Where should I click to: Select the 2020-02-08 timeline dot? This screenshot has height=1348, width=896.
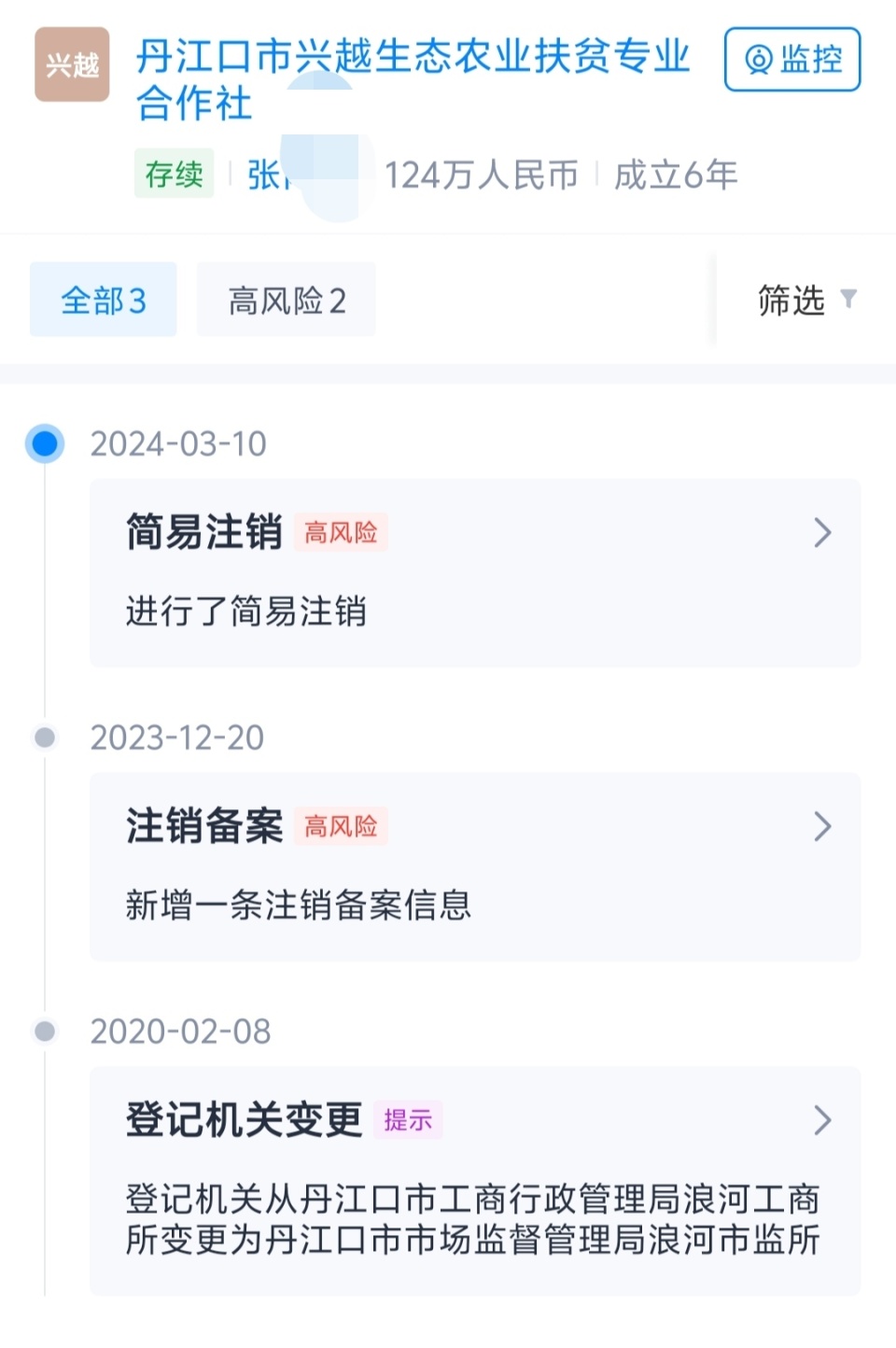[x=45, y=1032]
